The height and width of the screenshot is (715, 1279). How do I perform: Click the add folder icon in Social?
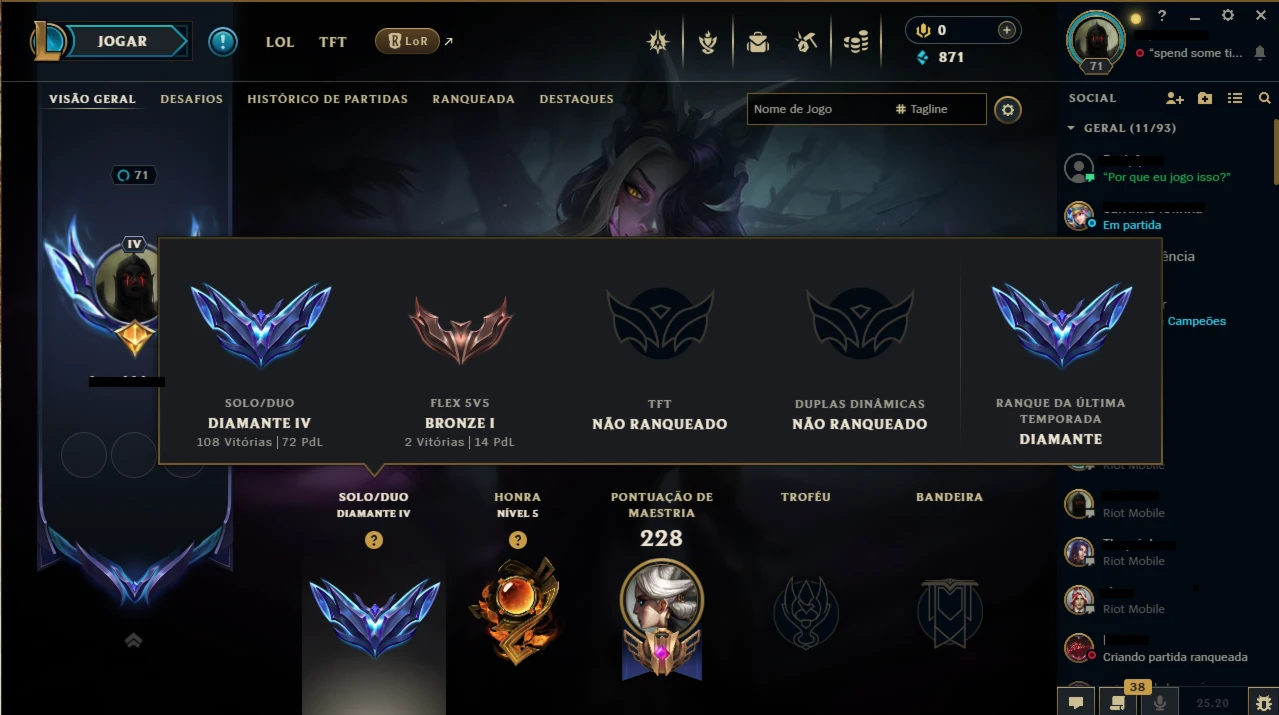point(1205,98)
